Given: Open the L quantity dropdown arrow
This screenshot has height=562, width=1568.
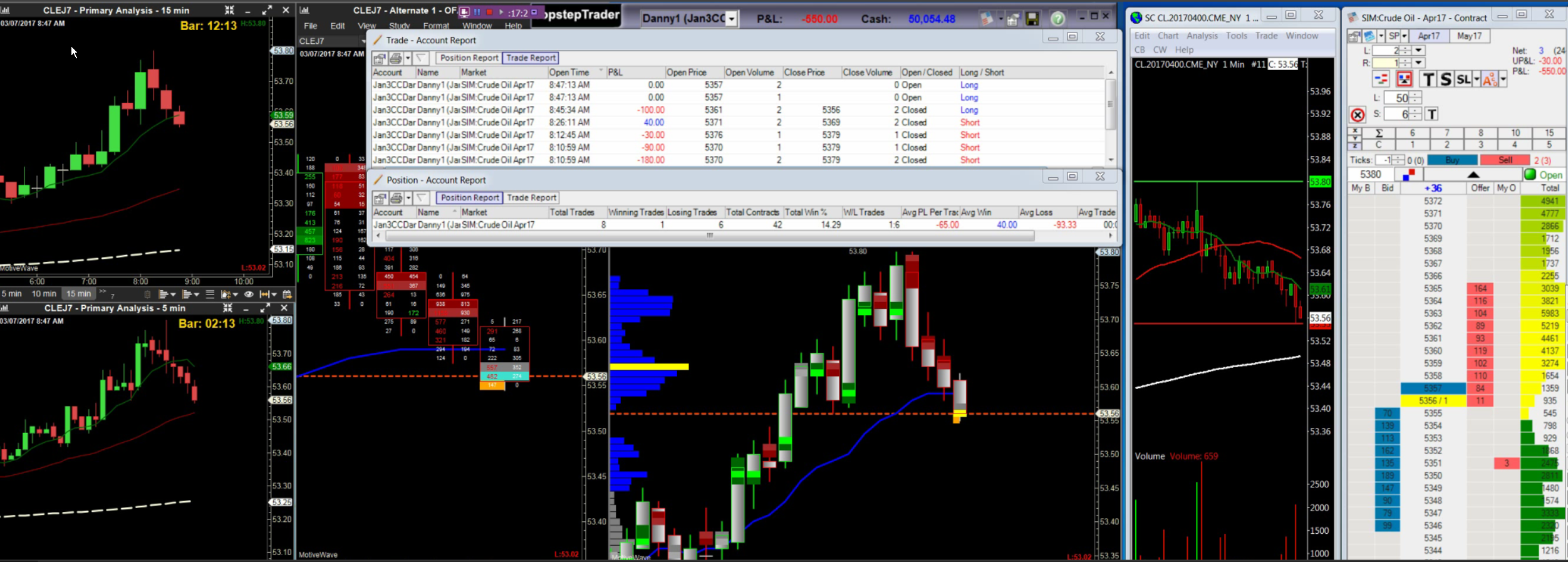Looking at the screenshot, I should pyautogui.click(x=1419, y=50).
